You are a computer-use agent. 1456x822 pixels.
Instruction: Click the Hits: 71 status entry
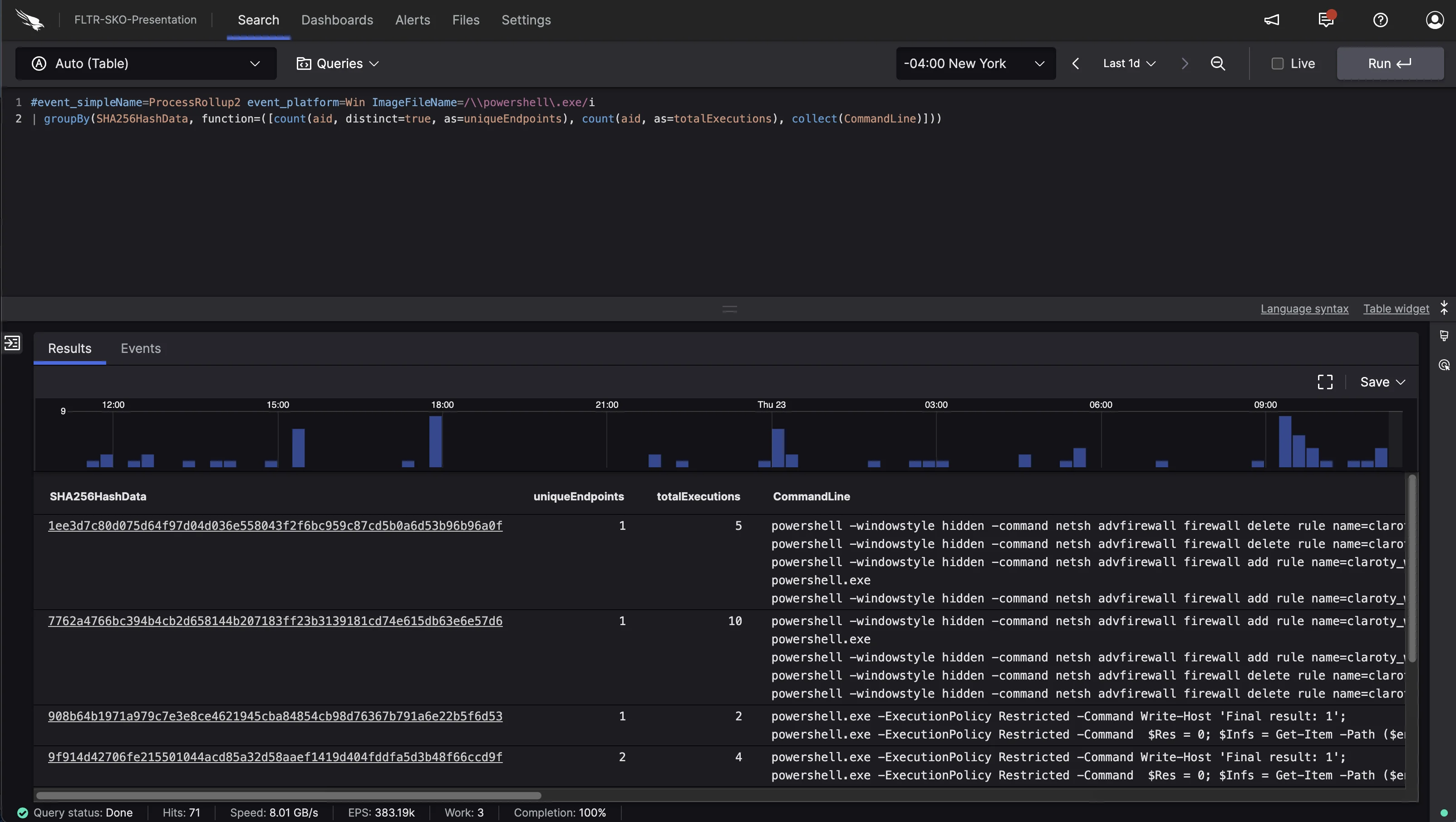pyautogui.click(x=182, y=812)
